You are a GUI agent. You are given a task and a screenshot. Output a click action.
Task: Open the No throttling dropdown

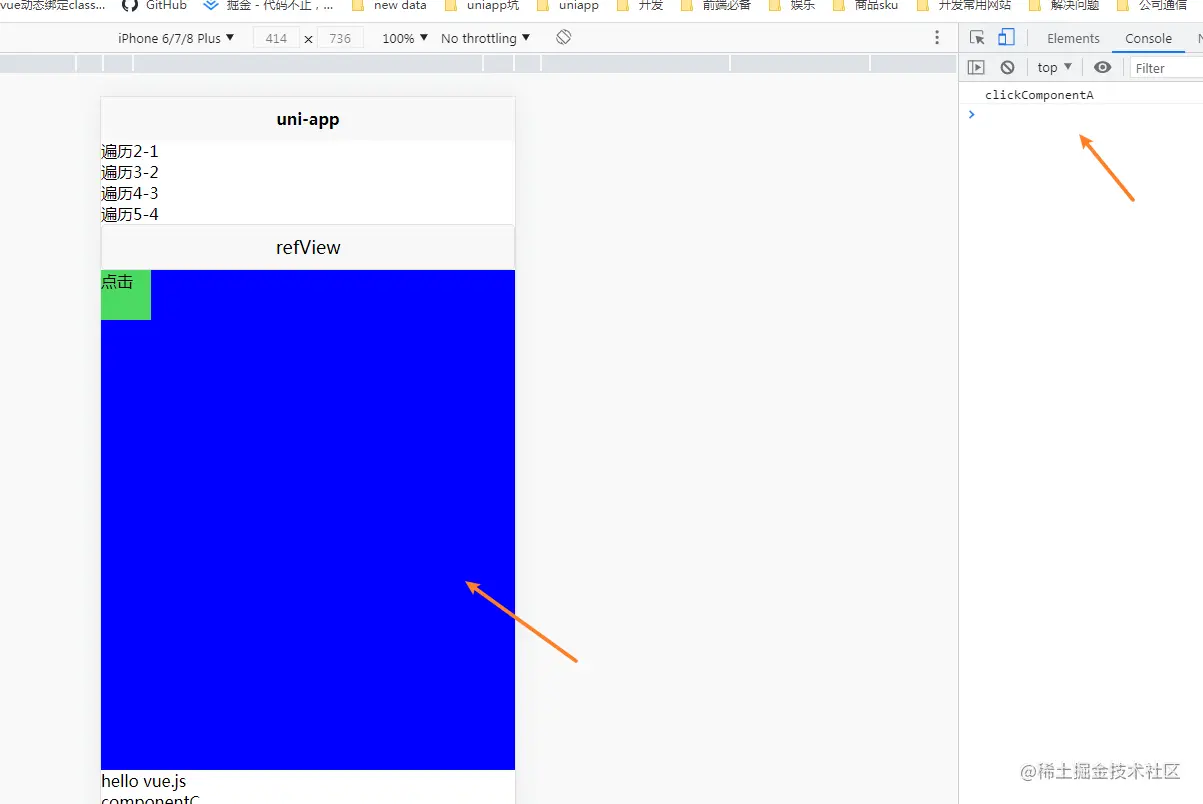[x=486, y=38]
